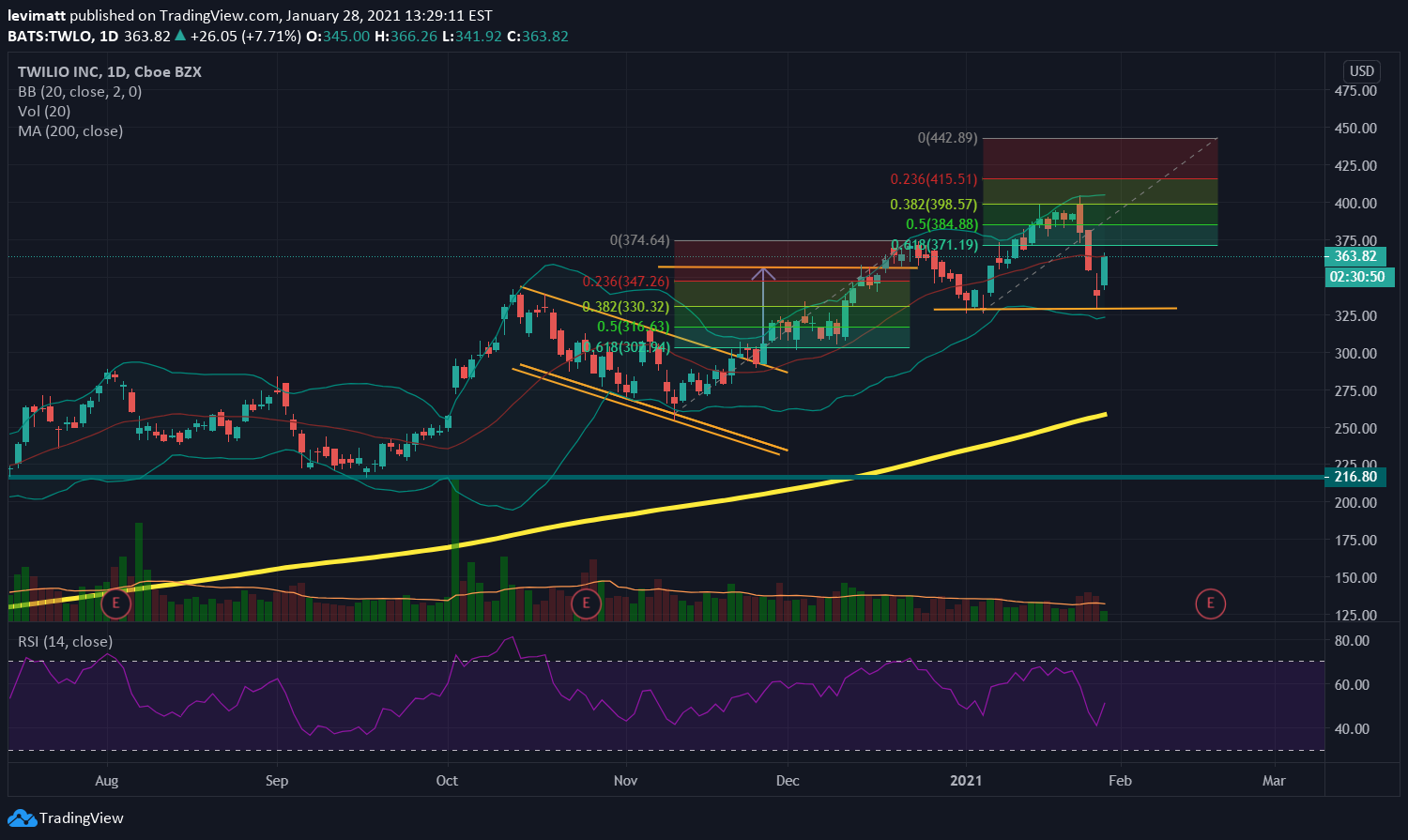Select the Vol (20) indicator label
1408x840 pixels.
point(44,112)
